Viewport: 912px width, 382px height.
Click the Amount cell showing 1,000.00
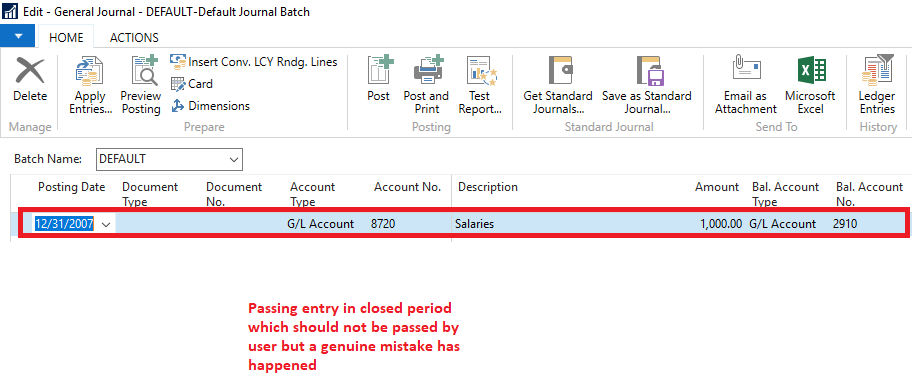click(718, 223)
